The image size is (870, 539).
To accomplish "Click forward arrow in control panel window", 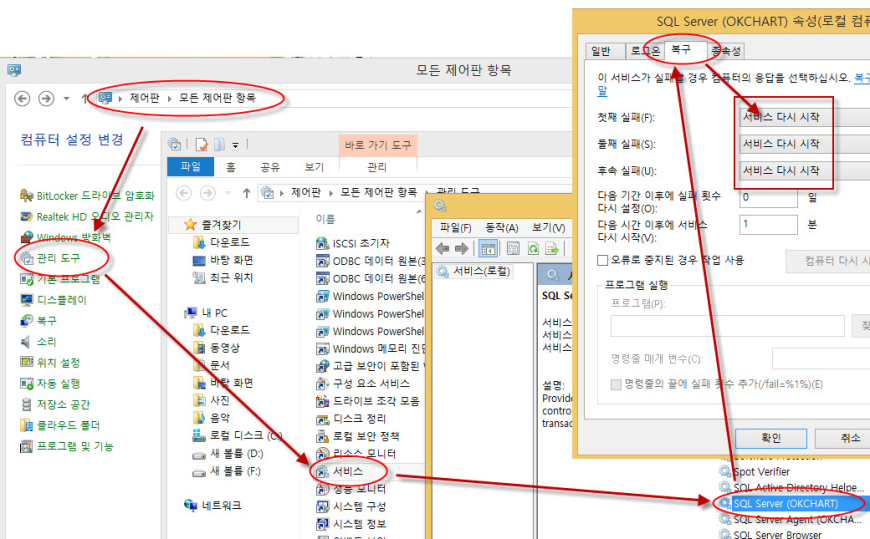I will pos(46,99).
